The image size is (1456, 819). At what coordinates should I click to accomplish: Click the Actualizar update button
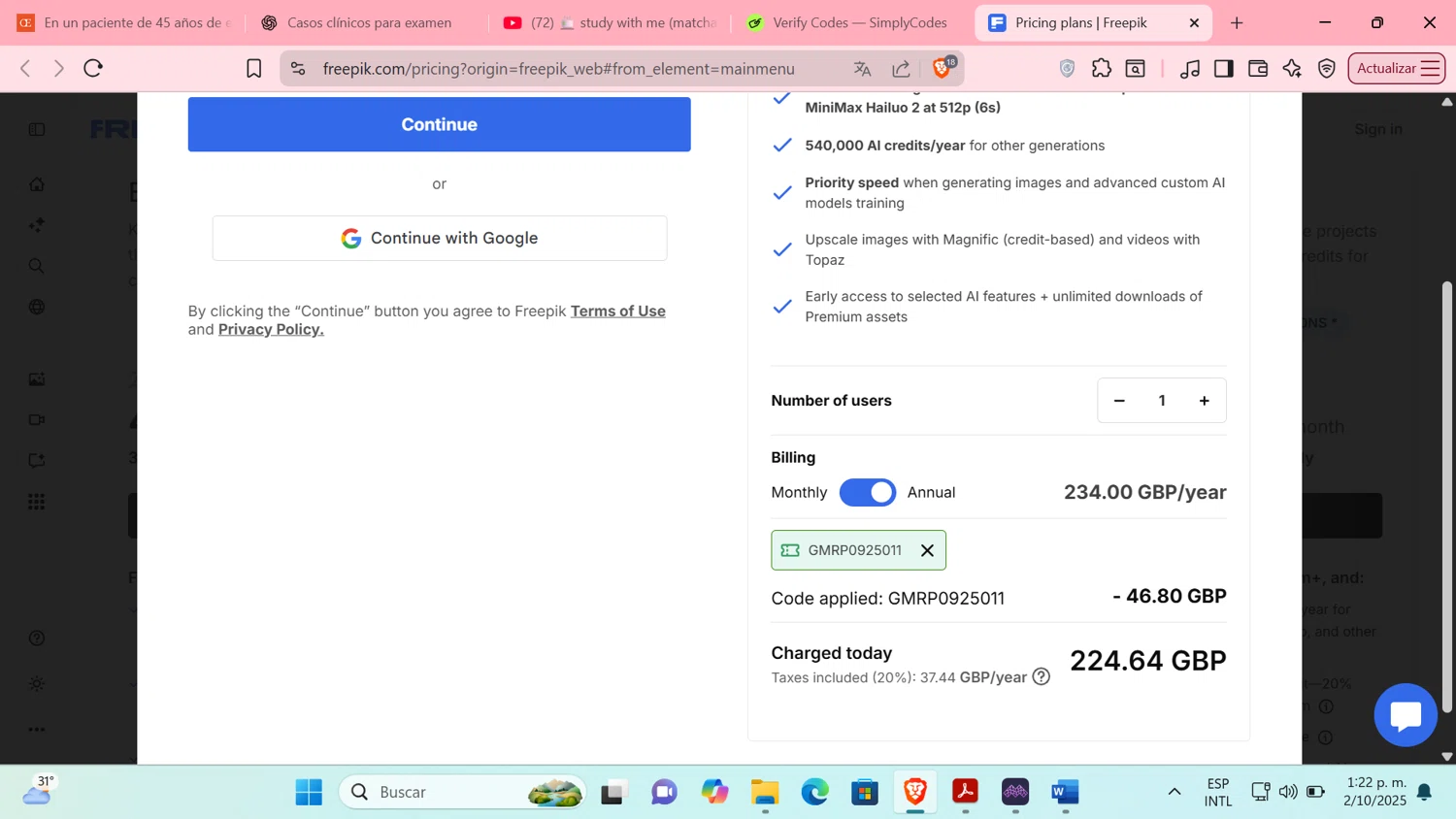pyautogui.click(x=1396, y=68)
